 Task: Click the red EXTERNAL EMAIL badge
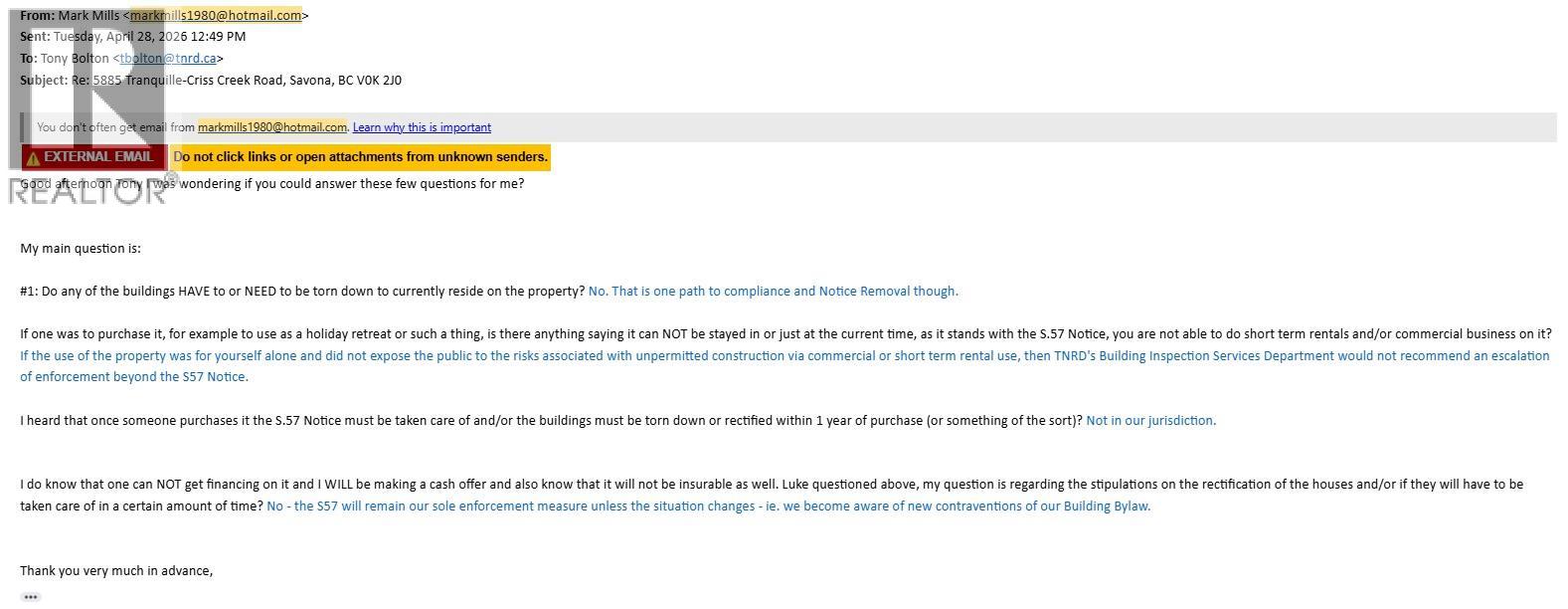point(94,157)
